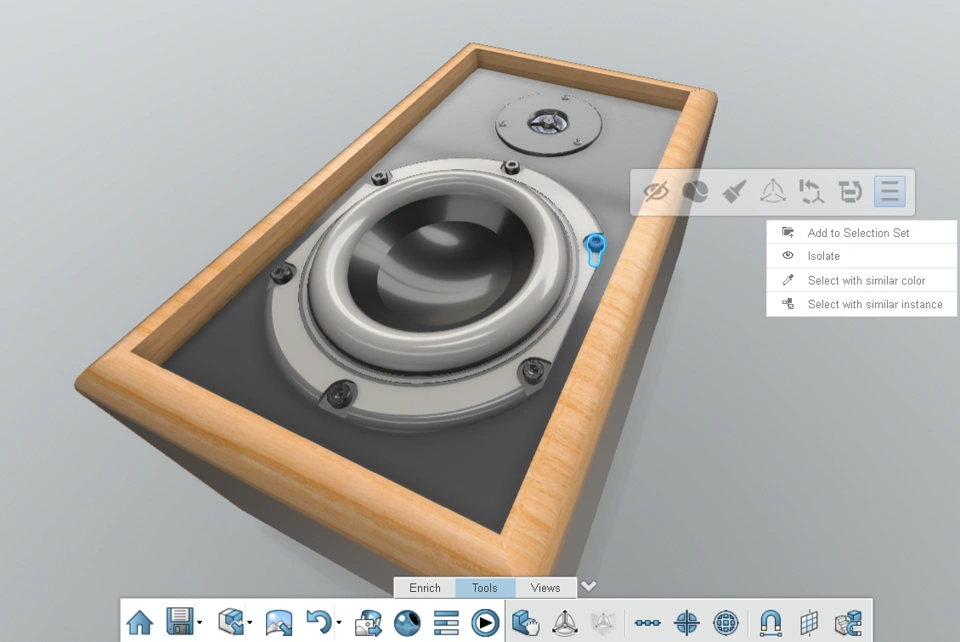Hide selection with crossed-eye icon
The height and width of the screenshot is (642, 960).
coord(656,192)
